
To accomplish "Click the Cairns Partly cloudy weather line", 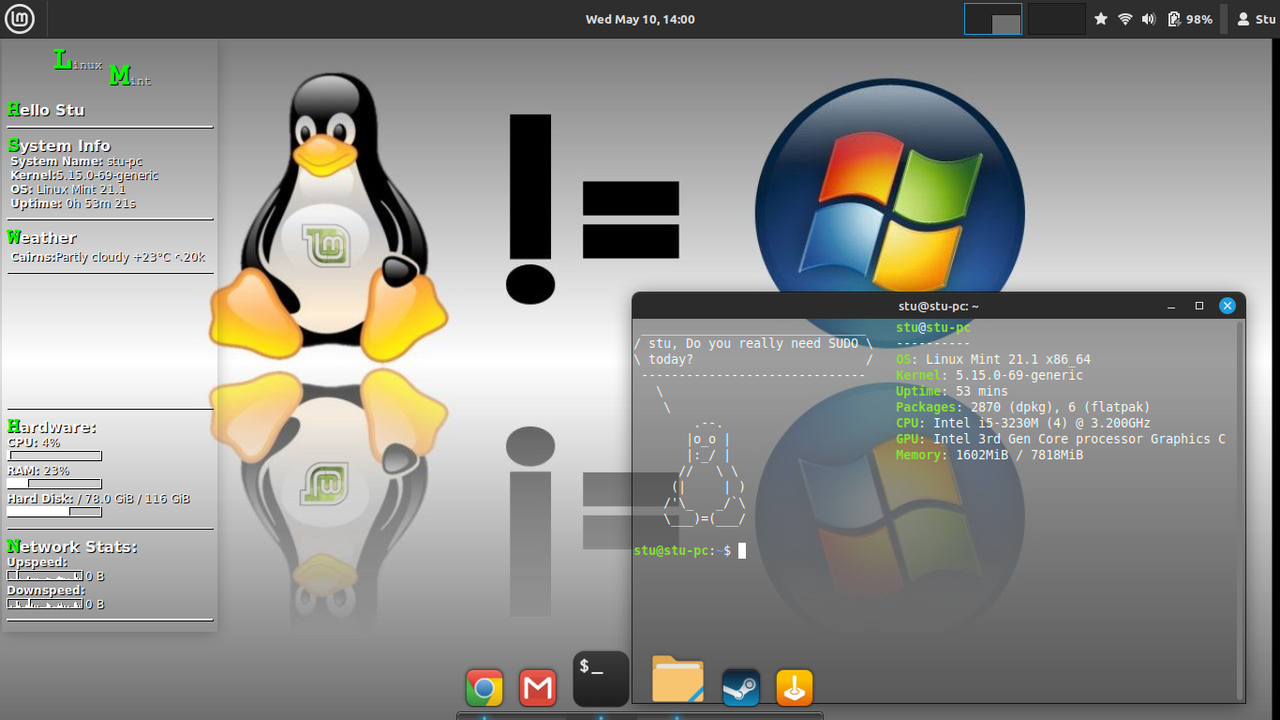I will pos(108,257).
